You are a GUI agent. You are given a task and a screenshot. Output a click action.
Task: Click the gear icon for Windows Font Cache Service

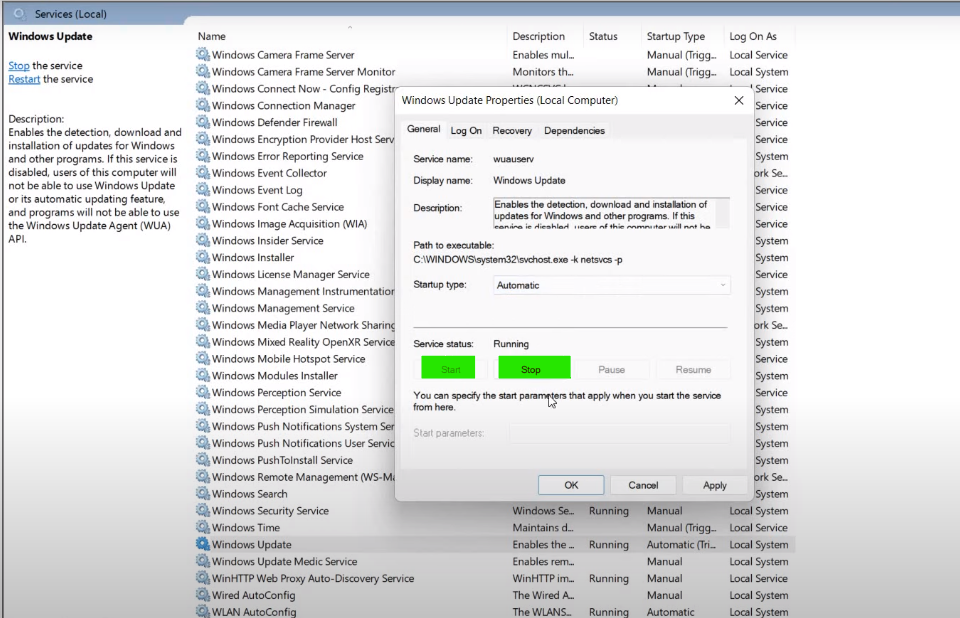[202, 207]
